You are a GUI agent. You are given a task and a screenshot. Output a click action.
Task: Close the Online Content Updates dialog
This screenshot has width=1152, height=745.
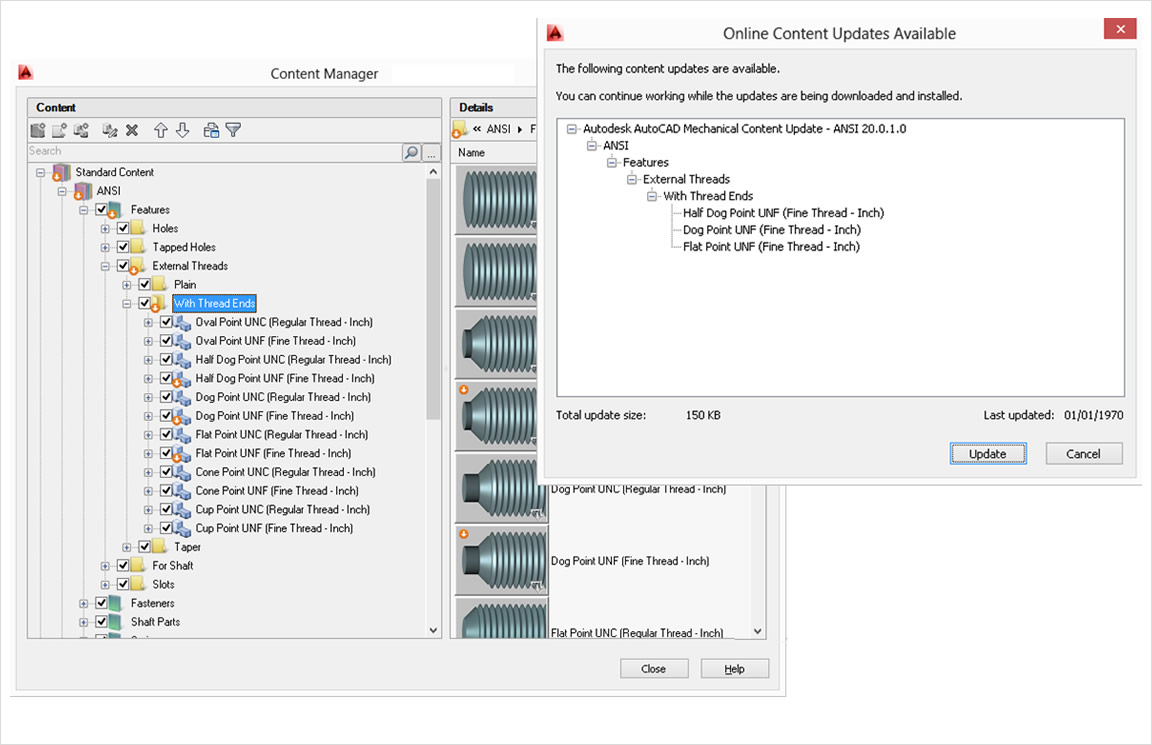coord(1120,29)
